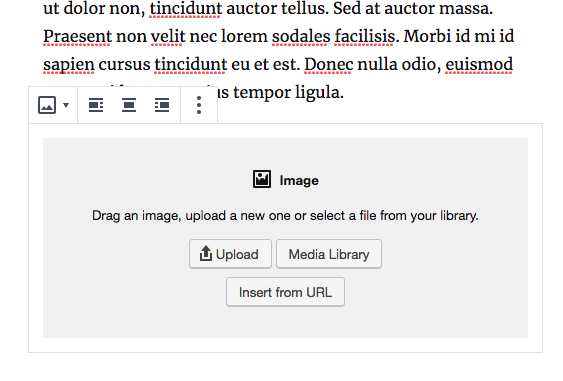Choose Insert from URL
563x381 pixels.
tap(285, 292)
